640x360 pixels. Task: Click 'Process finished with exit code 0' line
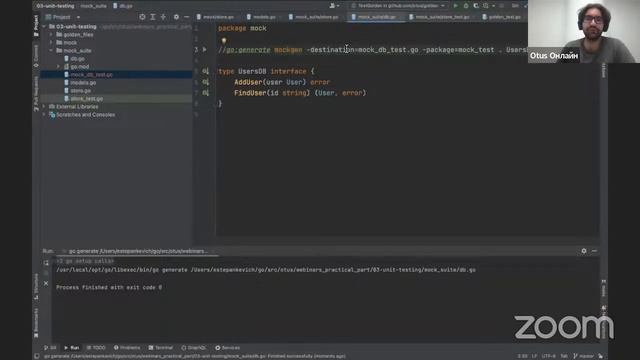(x=109, y=287)
